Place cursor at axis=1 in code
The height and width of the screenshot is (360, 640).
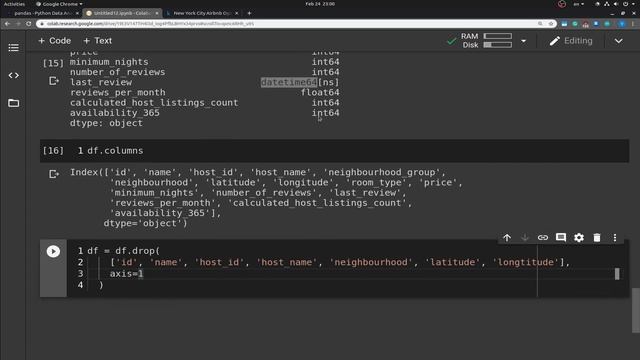pyautogui.click(x=127, y=273)
